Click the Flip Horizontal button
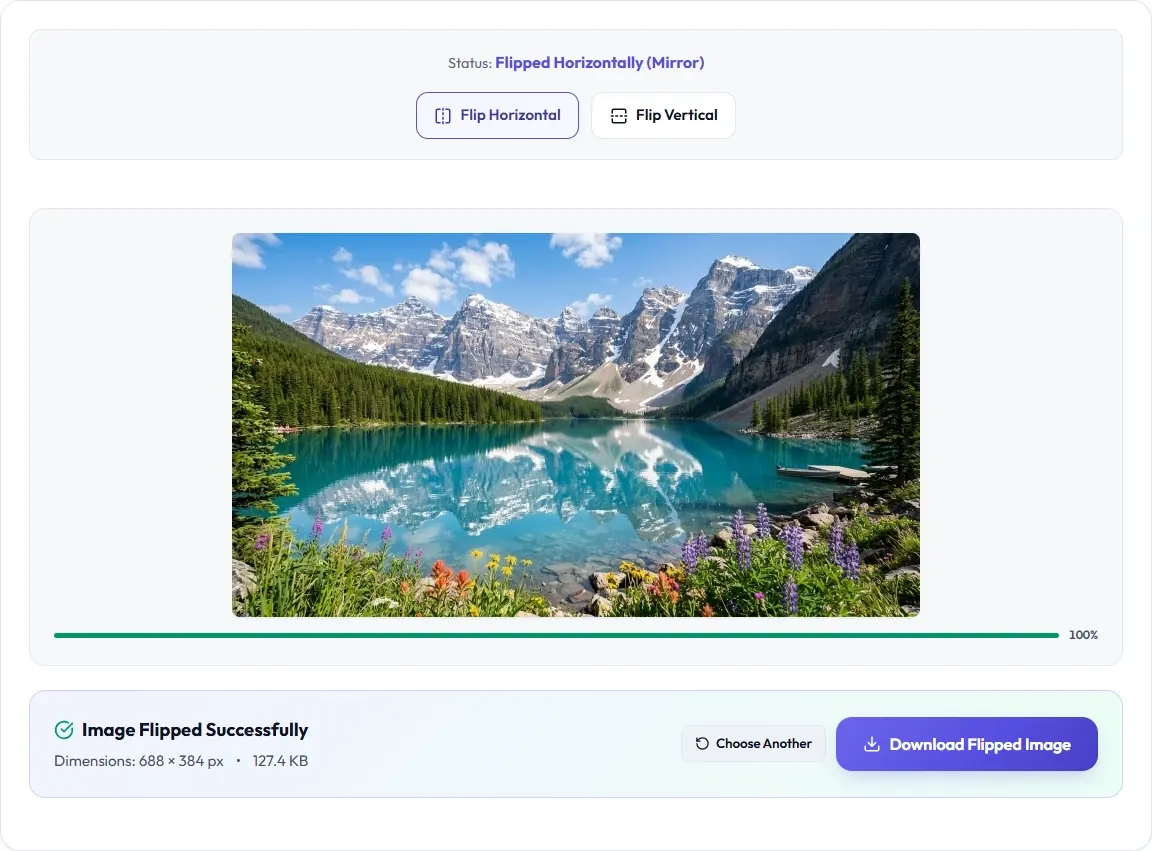The image size is (1152, 851). click(497, 115)
